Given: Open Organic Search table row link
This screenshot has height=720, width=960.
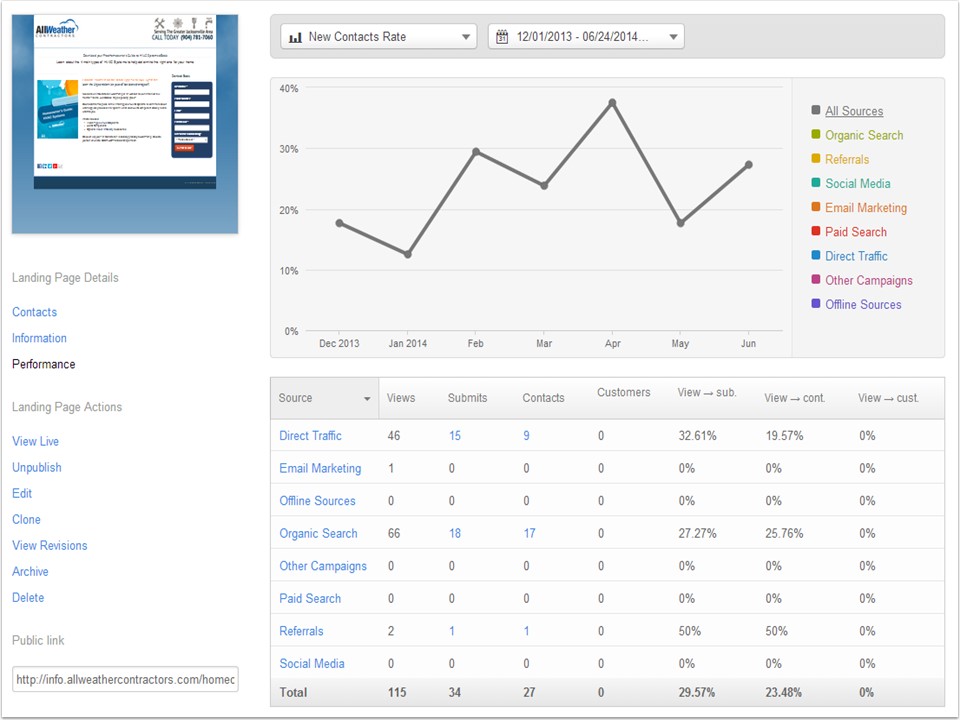Looking at the screenshot, I should click(x=318, y=533).
